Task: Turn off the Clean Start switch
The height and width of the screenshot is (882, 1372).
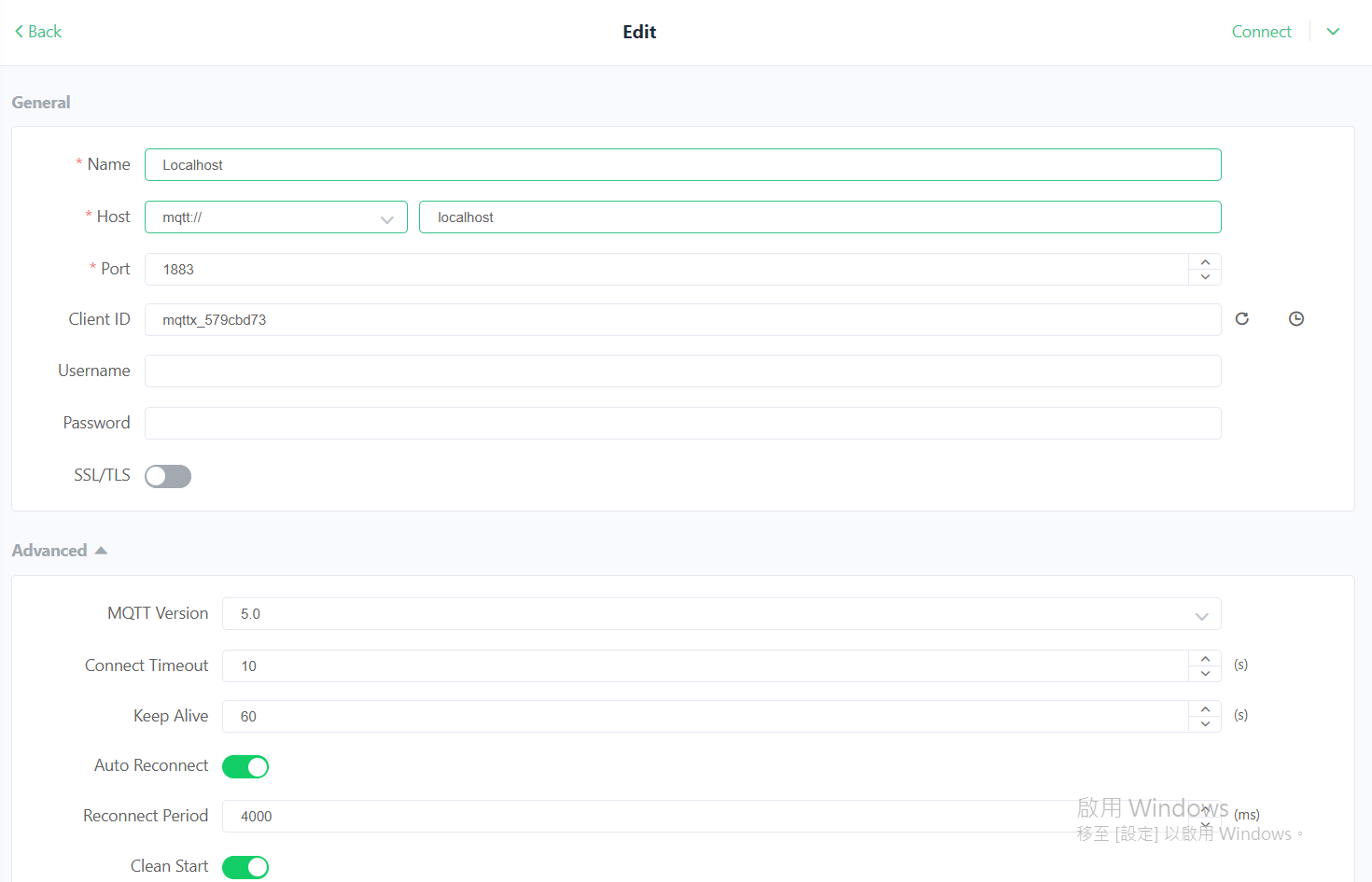Action: (x=245, y=868)
